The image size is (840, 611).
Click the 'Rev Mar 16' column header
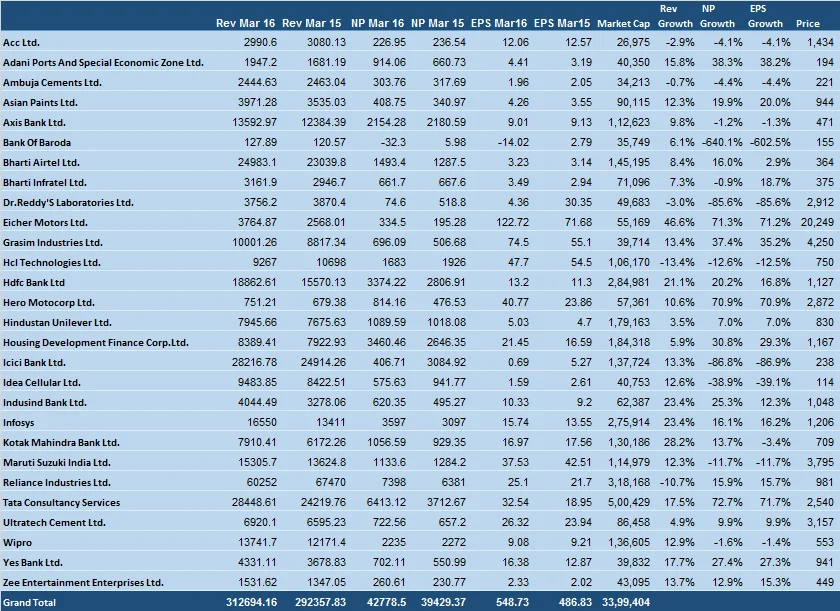[x=245, y=24]
